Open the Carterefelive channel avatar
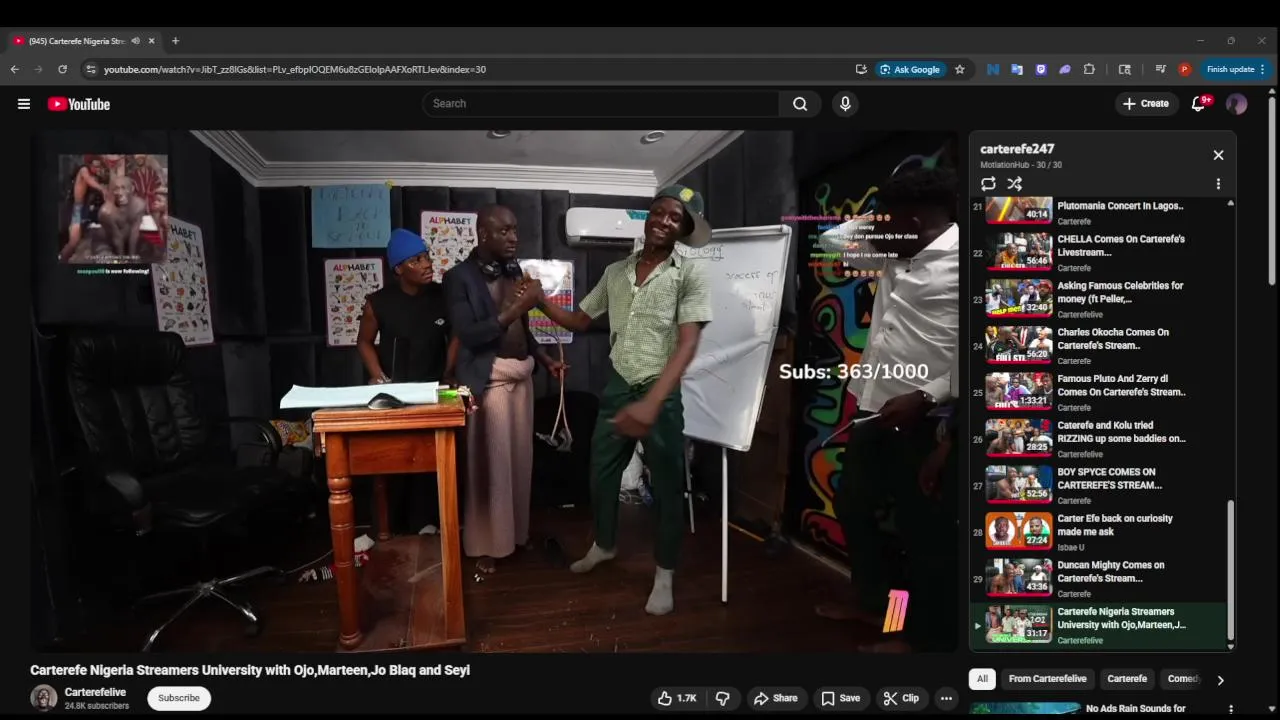The image size is (1280, 720). [44, 698]
